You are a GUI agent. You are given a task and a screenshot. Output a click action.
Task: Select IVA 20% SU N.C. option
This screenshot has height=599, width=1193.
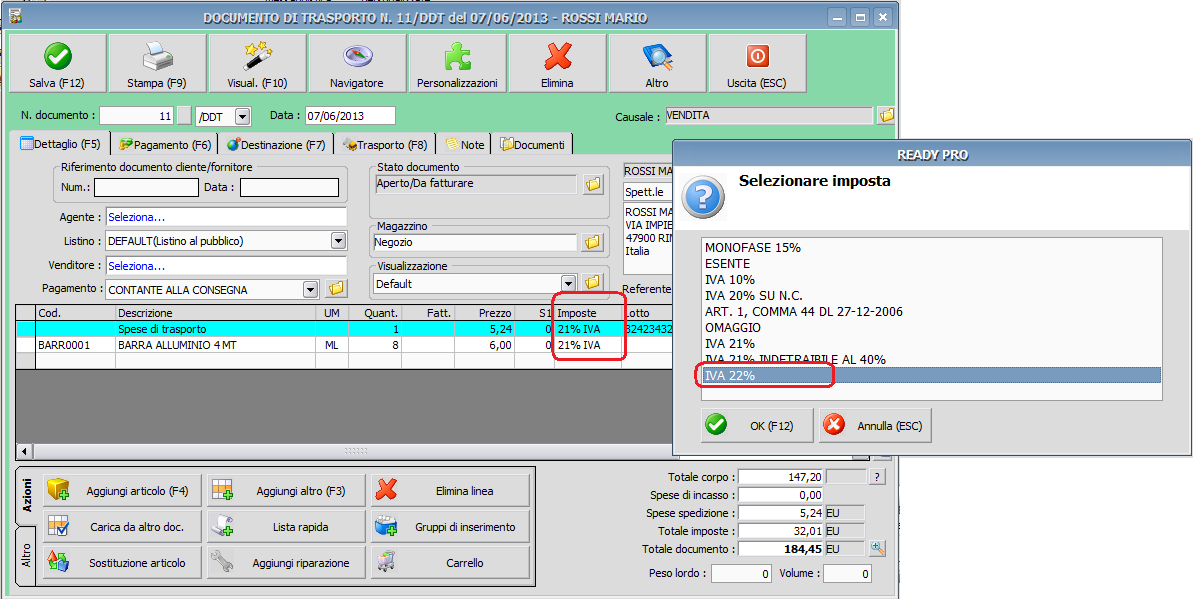click(931, 295)
